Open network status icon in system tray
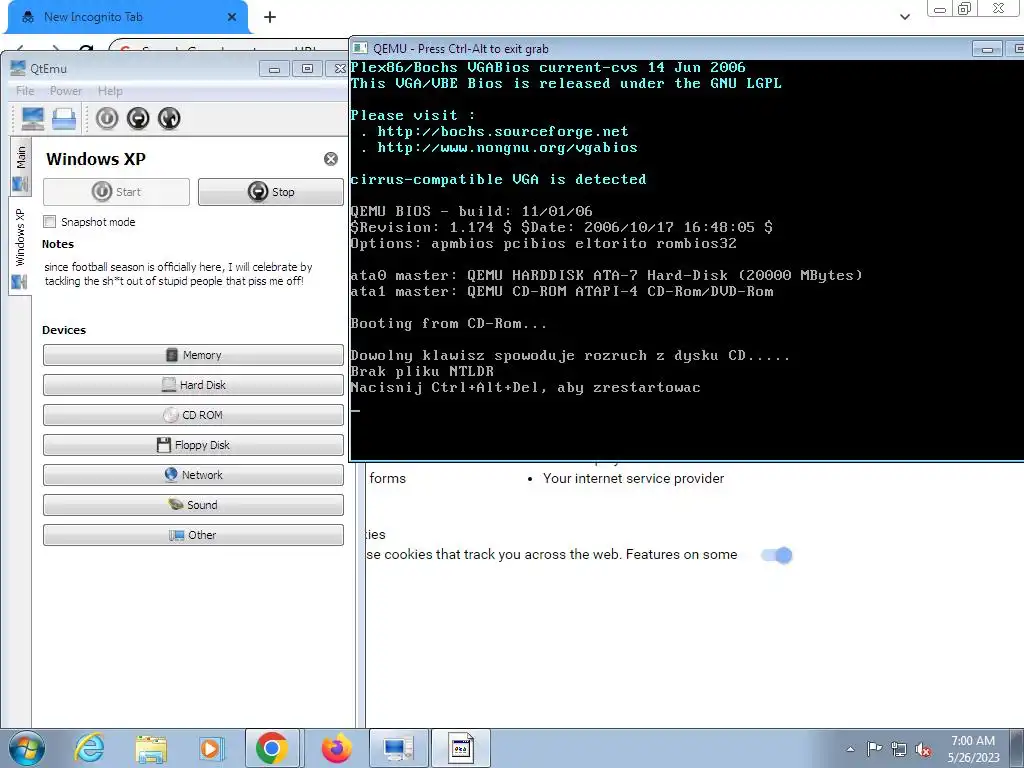This screenshot has width=1024, height=768. tap(899, 749)
